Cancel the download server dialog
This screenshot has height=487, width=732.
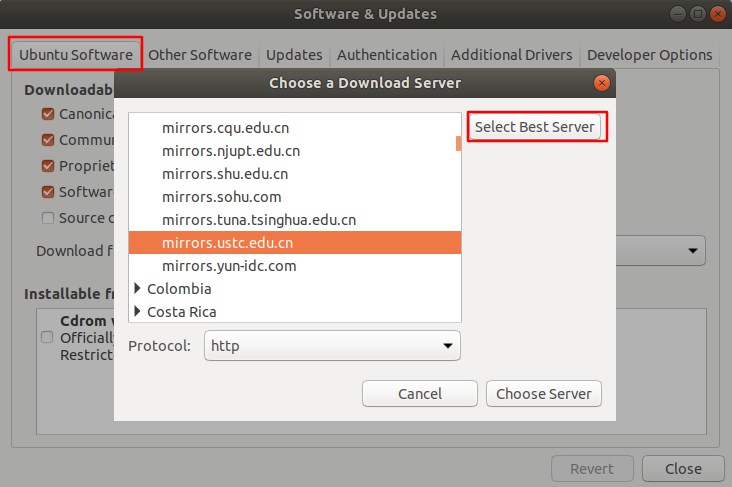(419, 394)
